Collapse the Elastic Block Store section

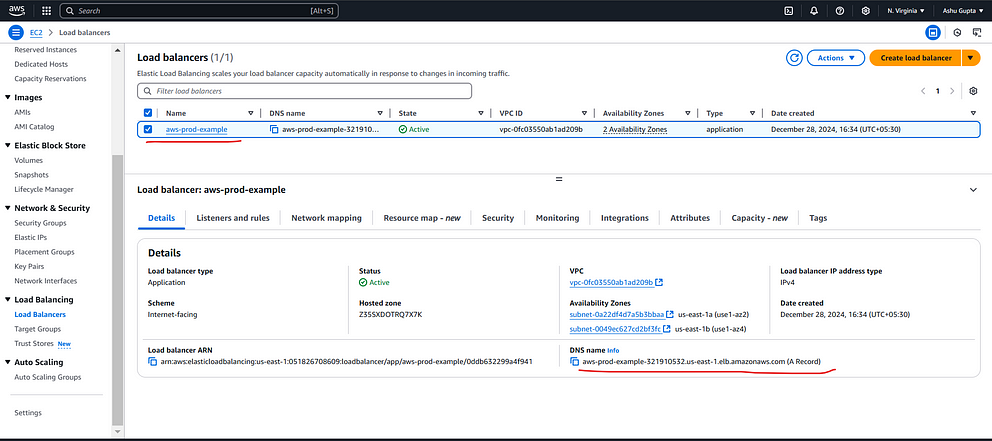click(x=8, y=146)
